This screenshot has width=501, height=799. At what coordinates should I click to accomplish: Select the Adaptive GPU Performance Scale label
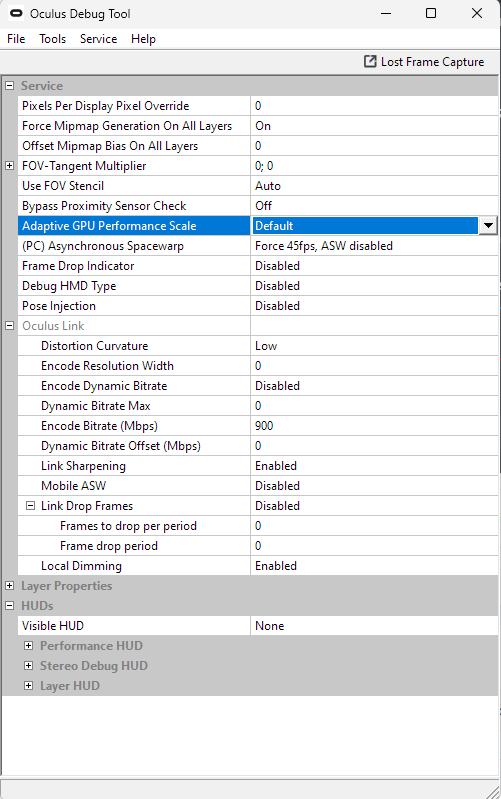pos(109,226)
